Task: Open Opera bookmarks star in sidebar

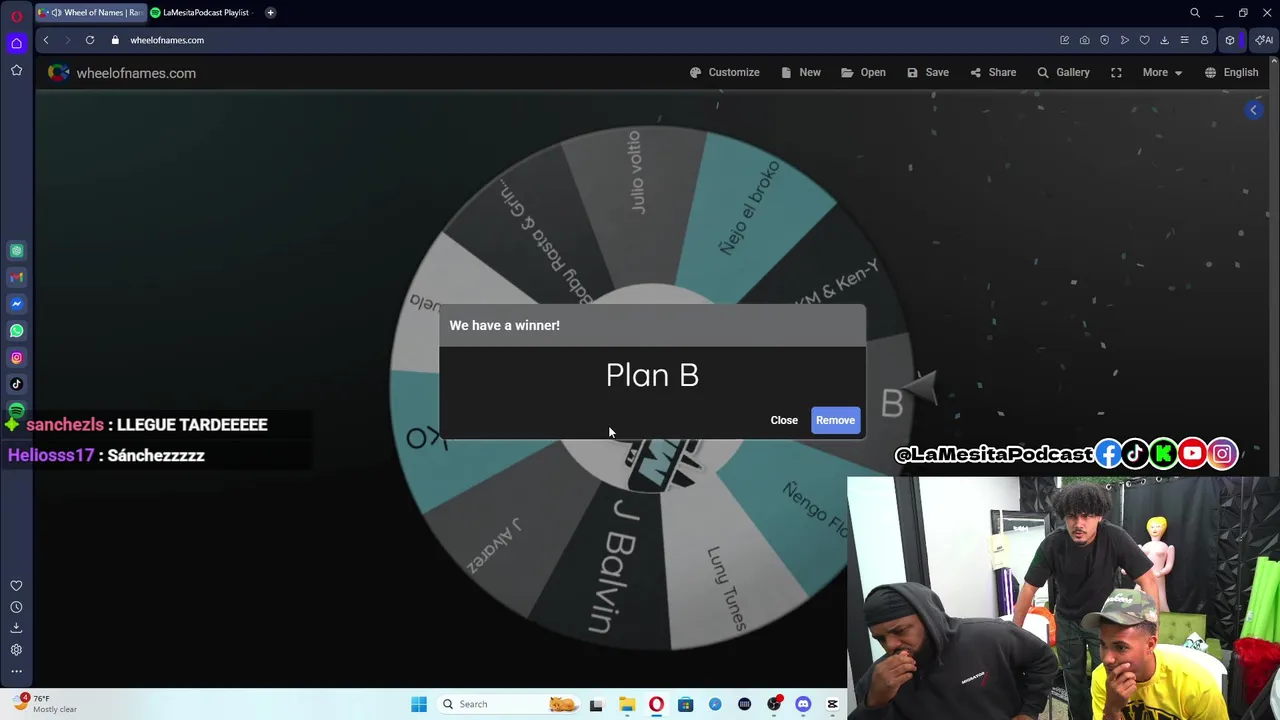Action: click(x=16, y=70)
